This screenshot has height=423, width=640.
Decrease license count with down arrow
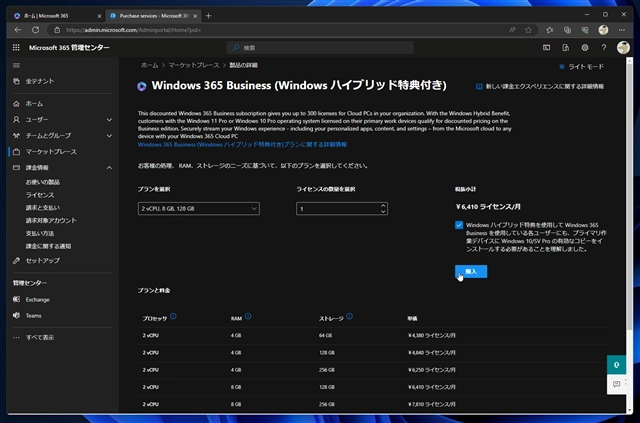383,212
